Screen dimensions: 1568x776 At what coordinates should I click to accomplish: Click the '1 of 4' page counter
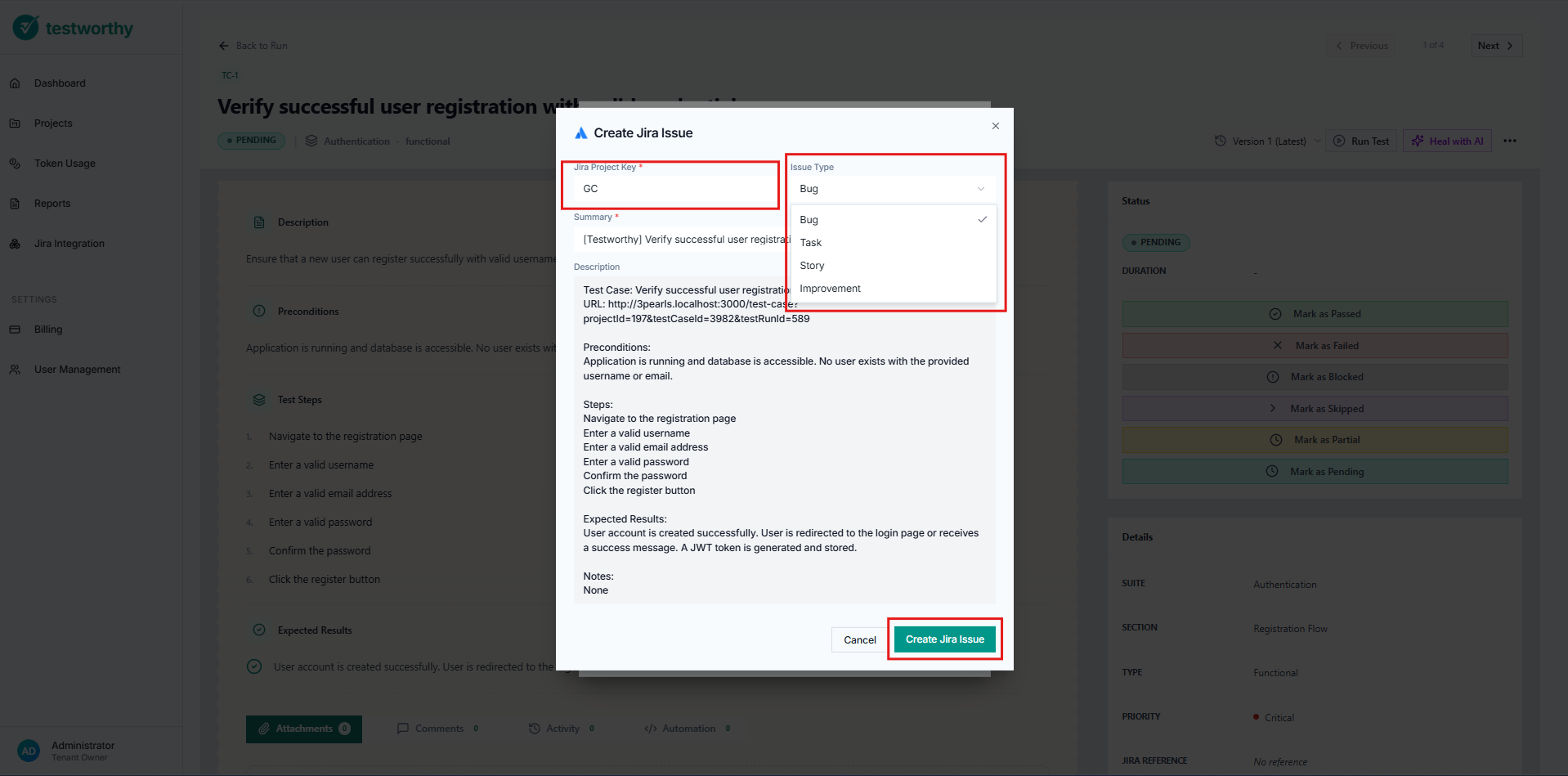point(1433,46)
